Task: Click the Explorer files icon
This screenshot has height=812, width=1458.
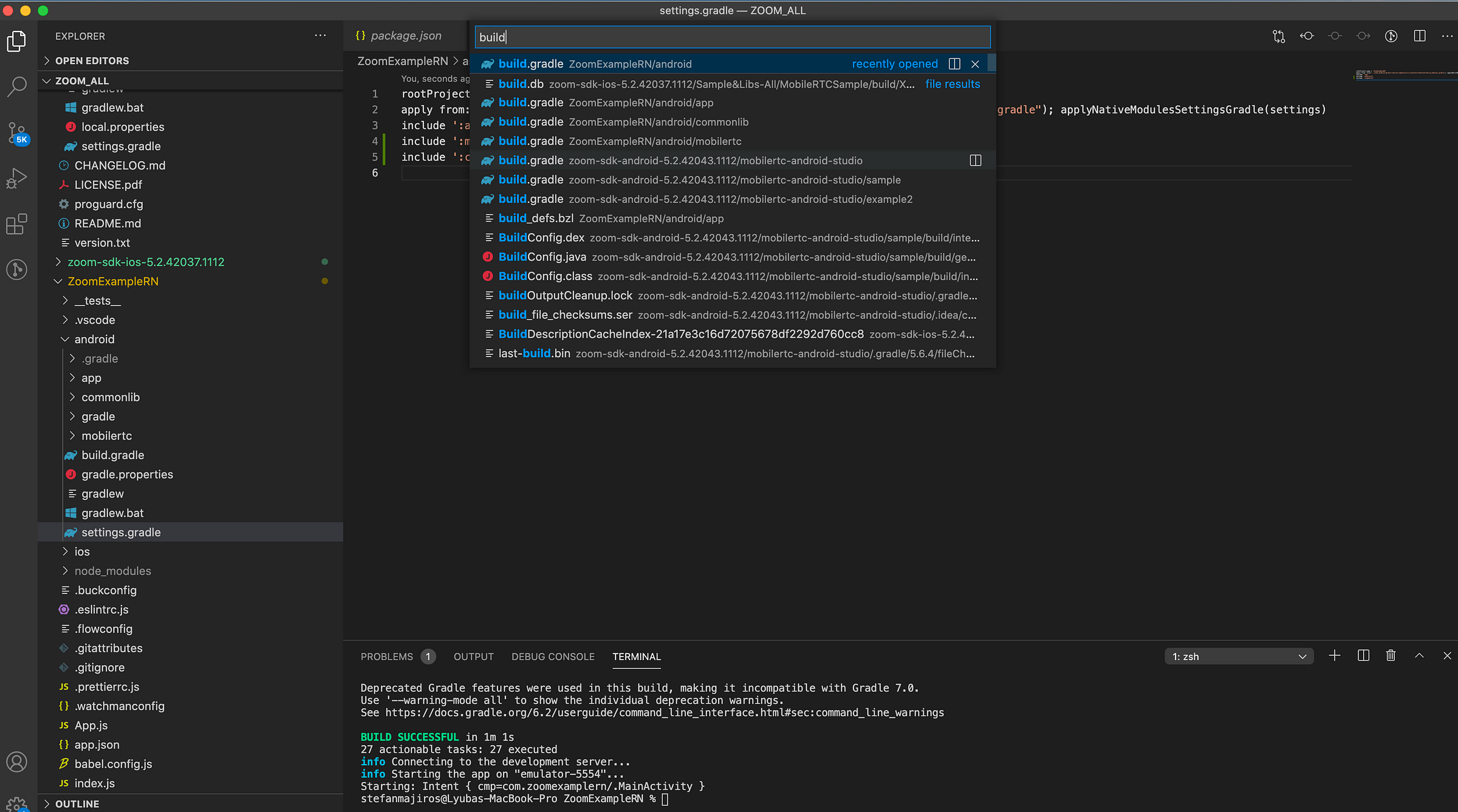Action: coord(16,41)
